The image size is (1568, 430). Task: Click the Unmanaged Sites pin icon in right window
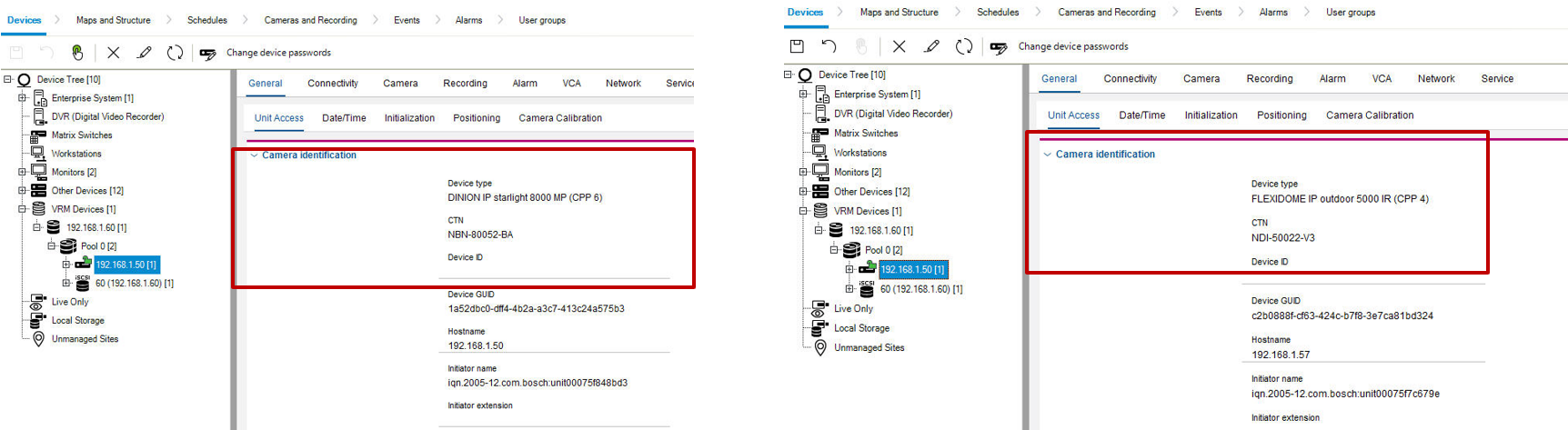tap(820, 347)
